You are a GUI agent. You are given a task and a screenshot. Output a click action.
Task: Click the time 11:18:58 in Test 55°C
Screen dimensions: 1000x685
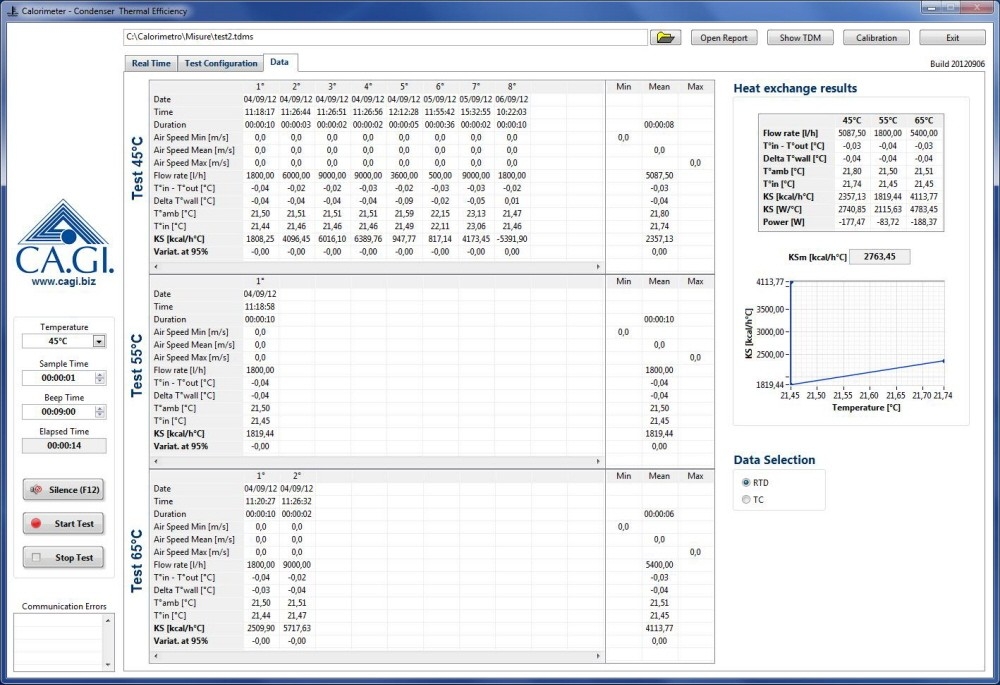(260, 306)
